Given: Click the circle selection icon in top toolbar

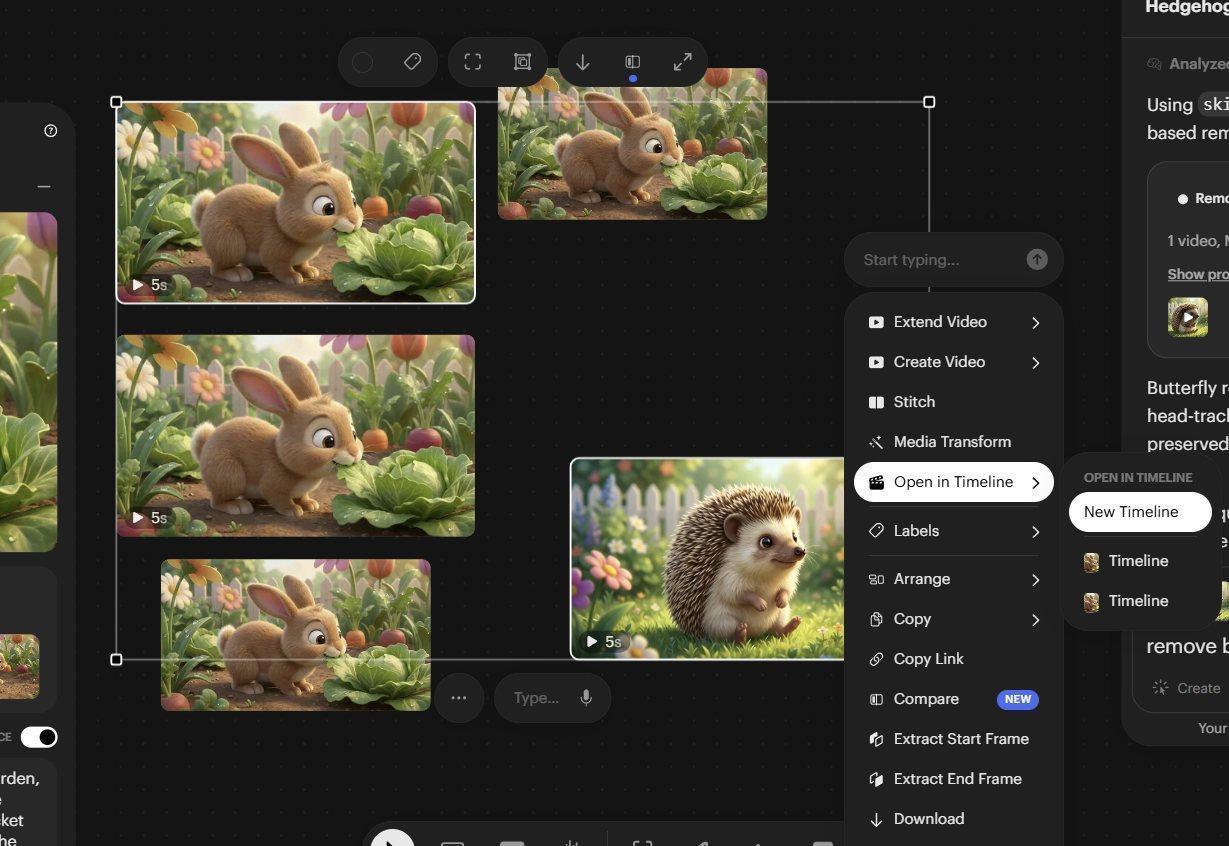Looking at the screenshot, I should coord(363,62).
